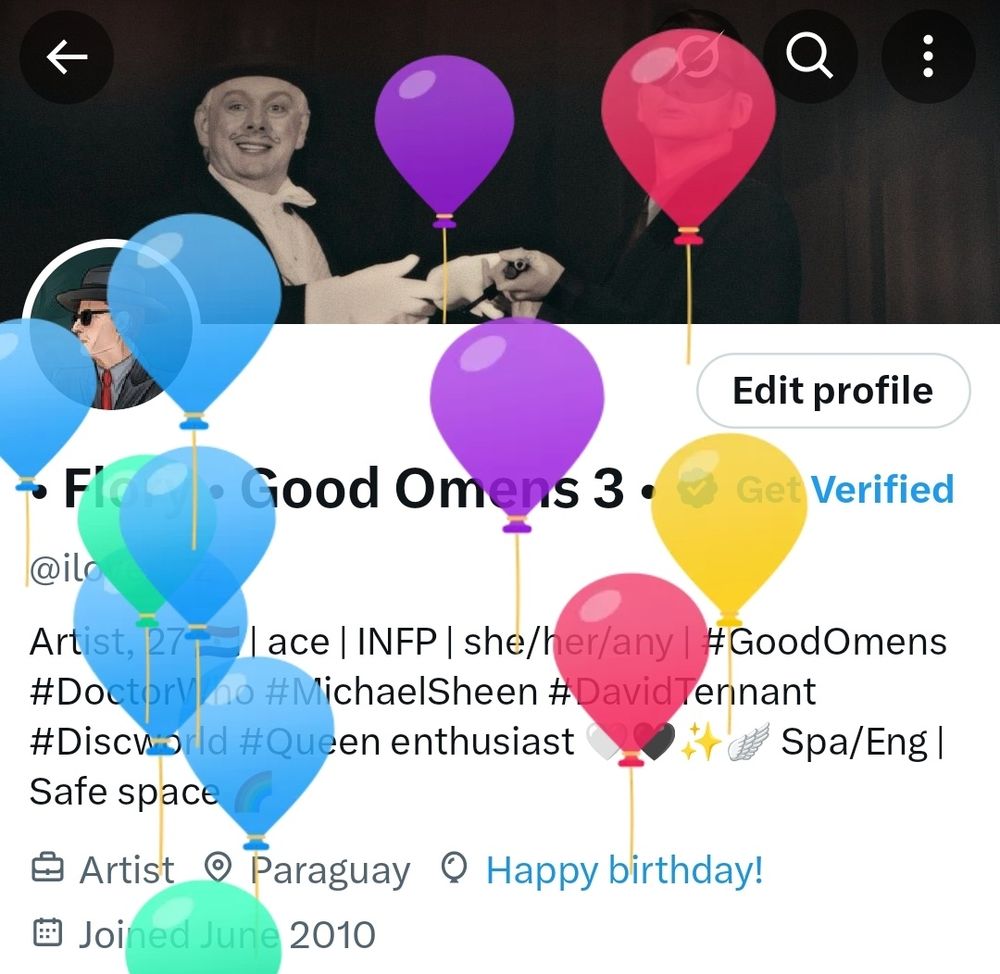The height and width of the screenshot is (974, 1000).
Task: Open the three-dot overflow menu
Action: coord(928,56)
